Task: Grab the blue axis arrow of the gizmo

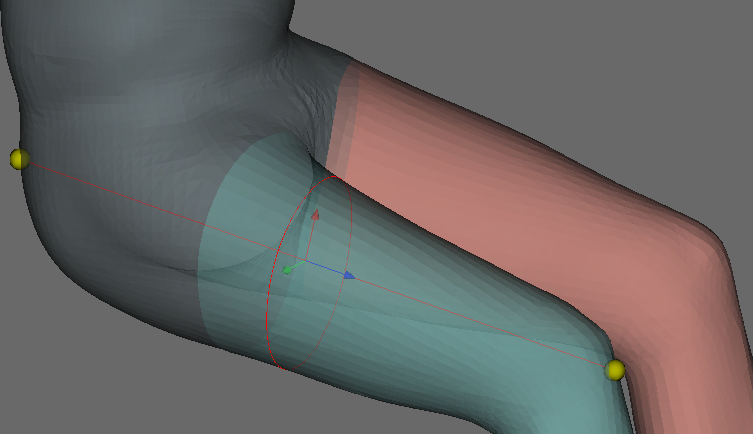Action: click(349, 275)
